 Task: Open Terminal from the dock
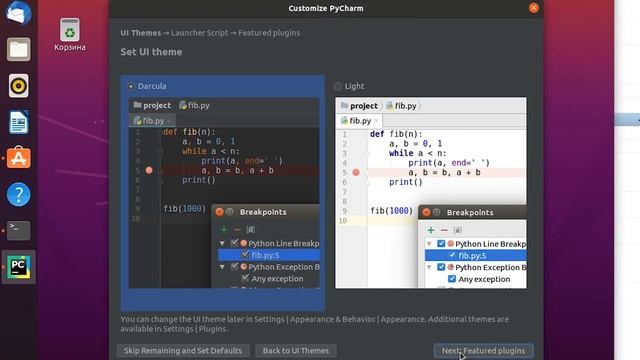coord(18,231)
